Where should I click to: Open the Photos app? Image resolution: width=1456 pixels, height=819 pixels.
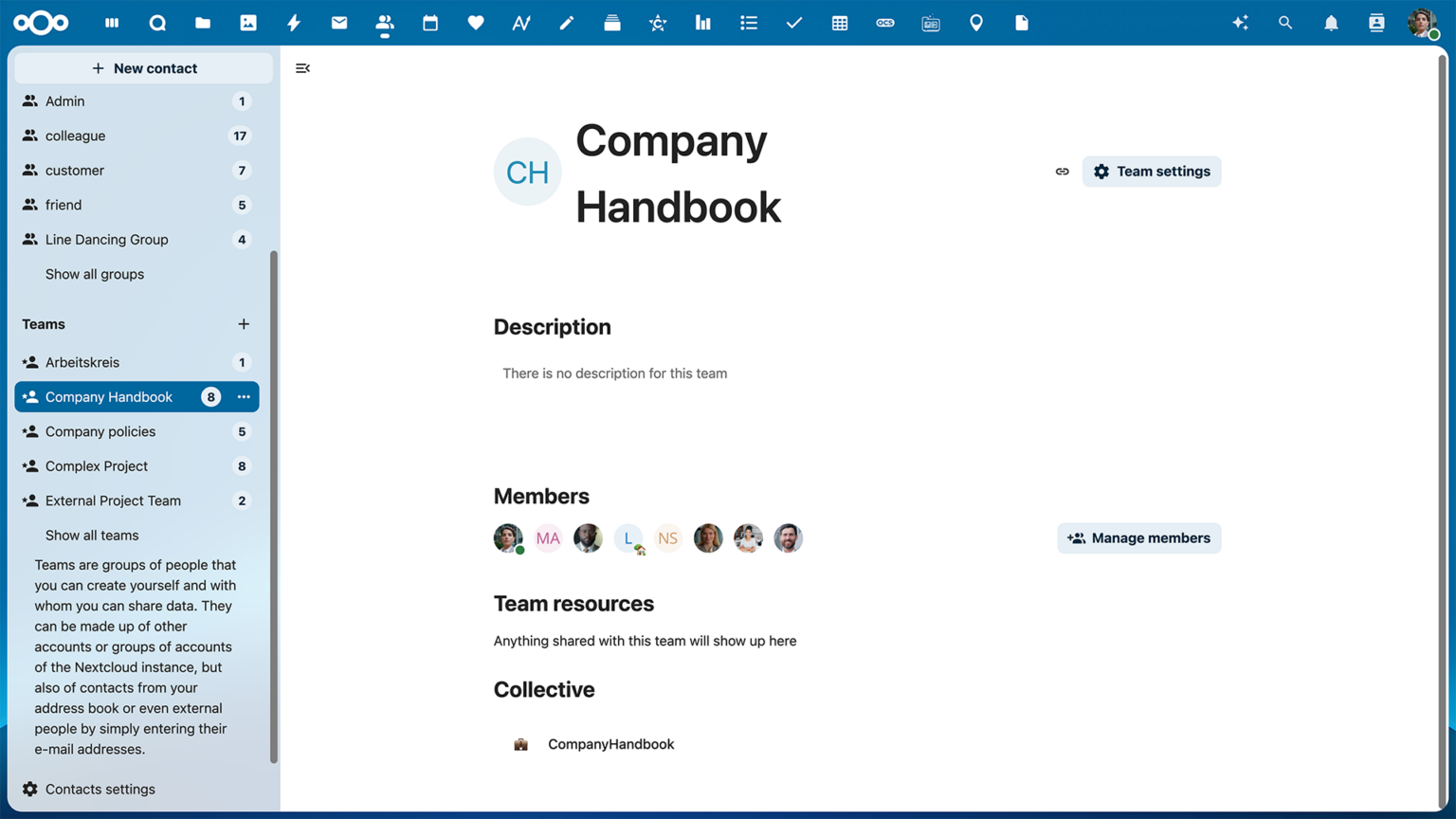(248, 23)
